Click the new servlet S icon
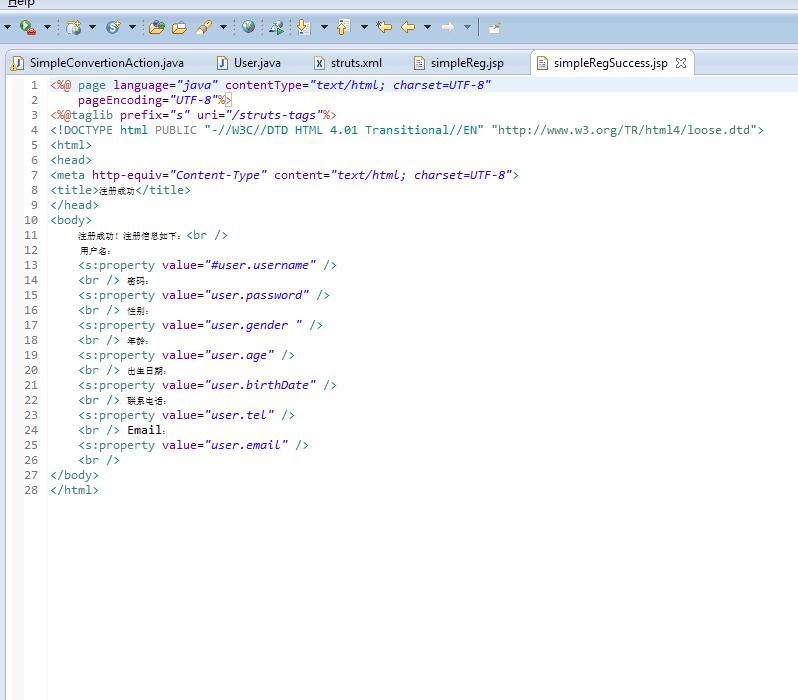798x700 pixels. click(113, 27)
